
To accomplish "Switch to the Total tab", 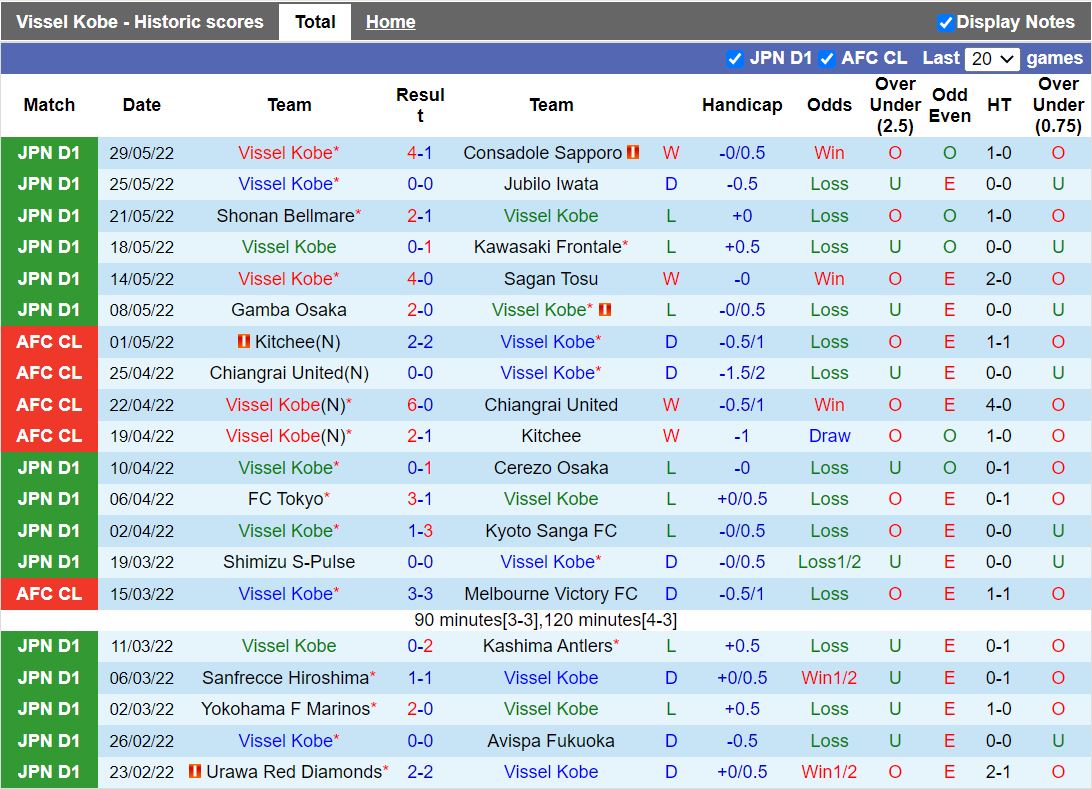I will 315,22.
